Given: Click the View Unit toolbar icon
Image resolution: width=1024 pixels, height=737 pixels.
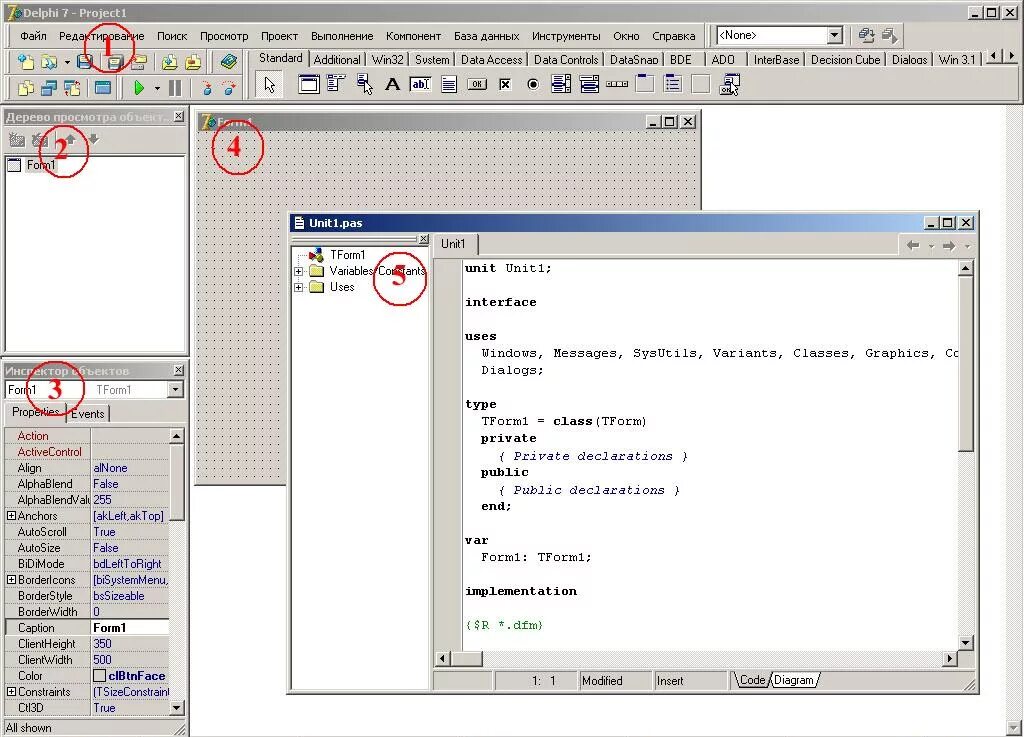Looking at the screenshot, I should tap(25, 87).
